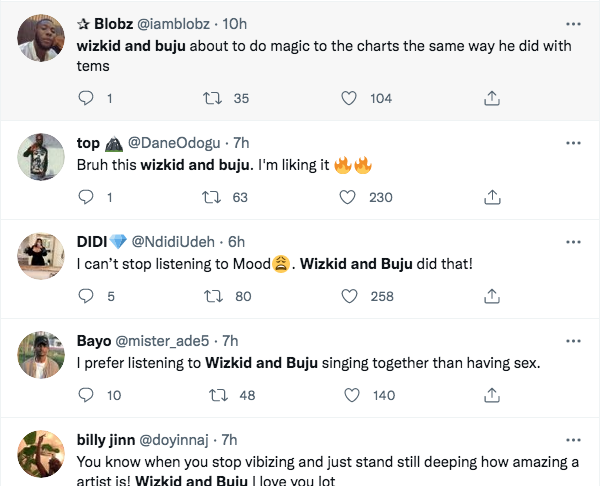Retweet the "I'm liking it" tweet

(x=212, y=197)
